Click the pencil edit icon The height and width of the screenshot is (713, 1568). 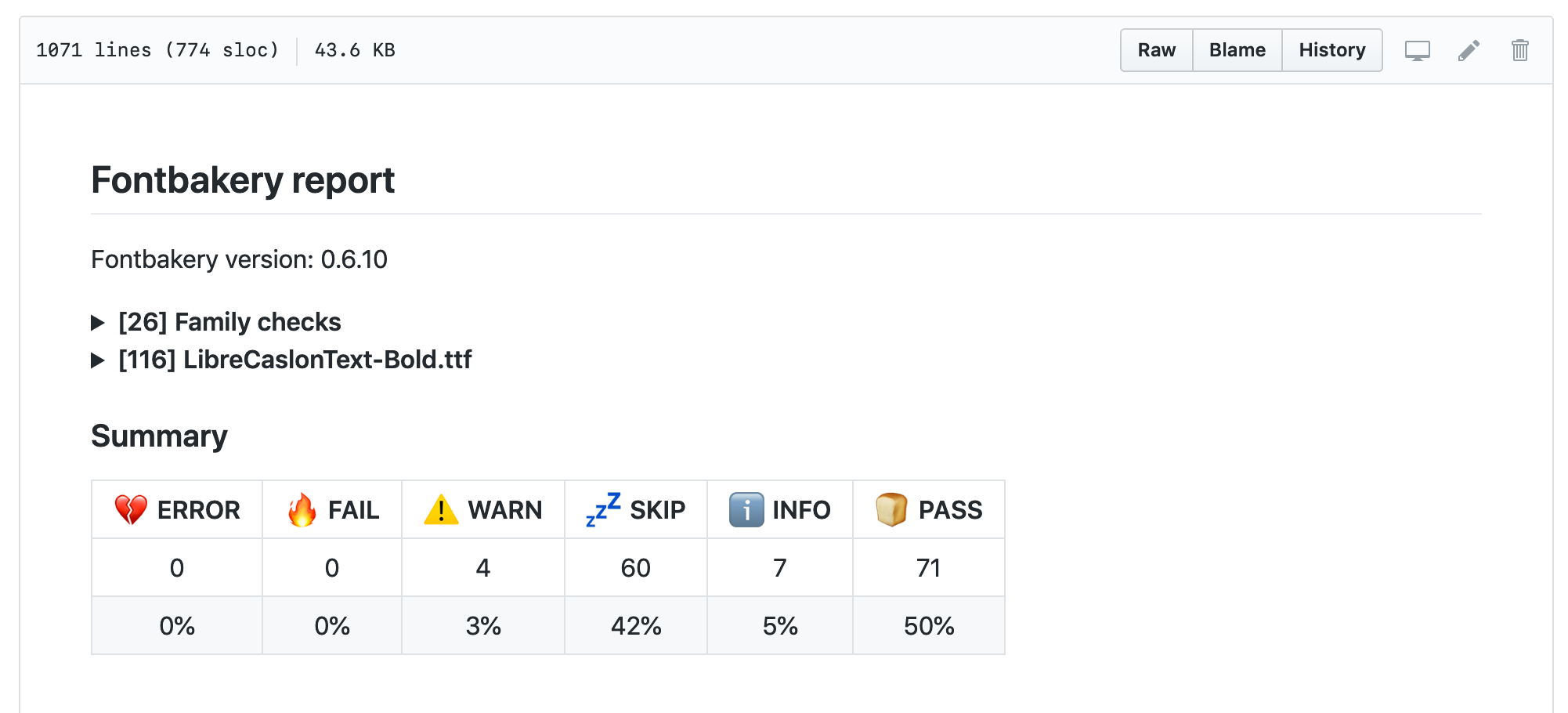point(1469,50)
